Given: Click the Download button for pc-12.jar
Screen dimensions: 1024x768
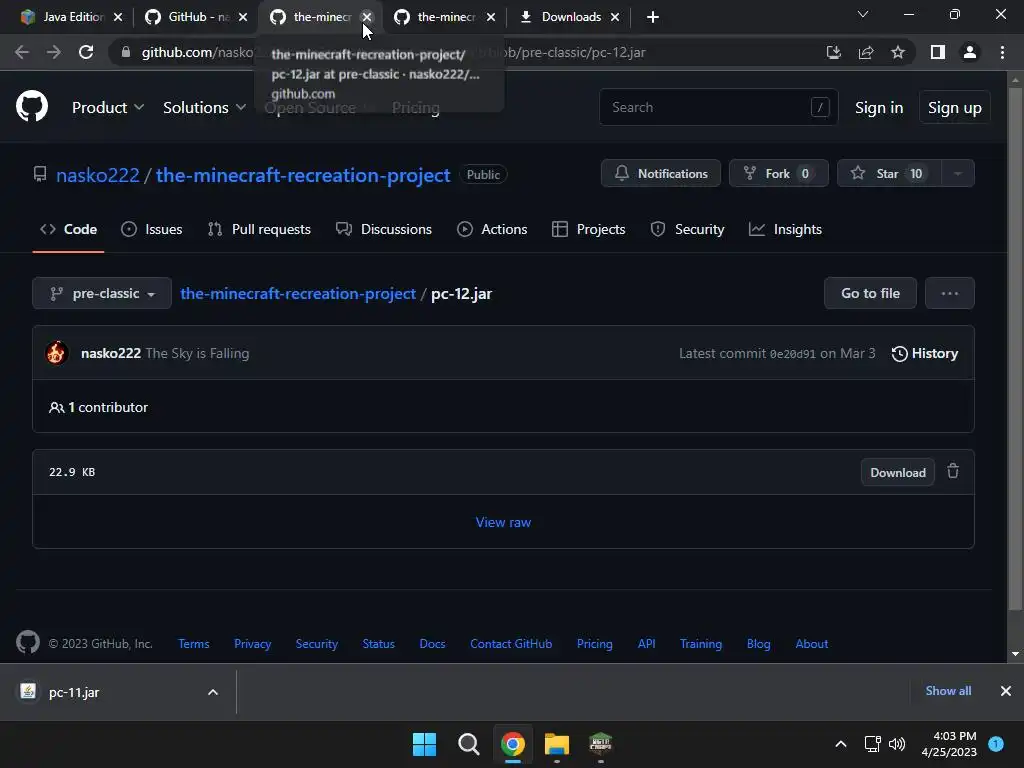Looking at the screenshot, I should pyautogui.click(x=897, y=472).
